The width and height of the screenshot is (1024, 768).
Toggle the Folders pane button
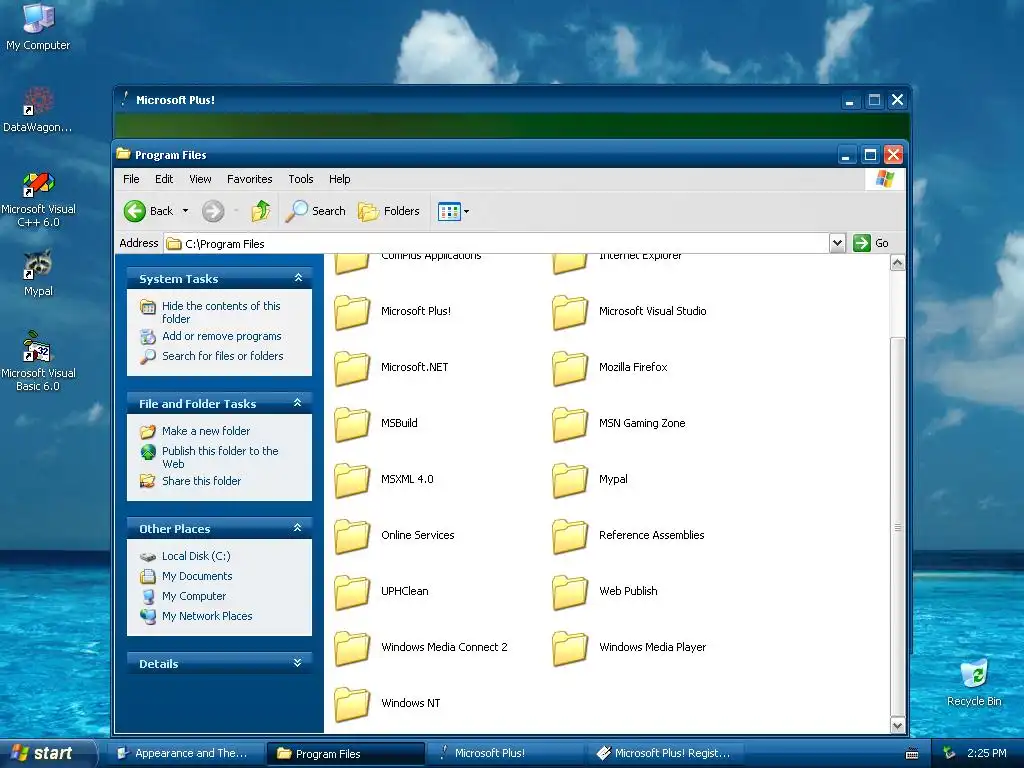click(389, 211)
